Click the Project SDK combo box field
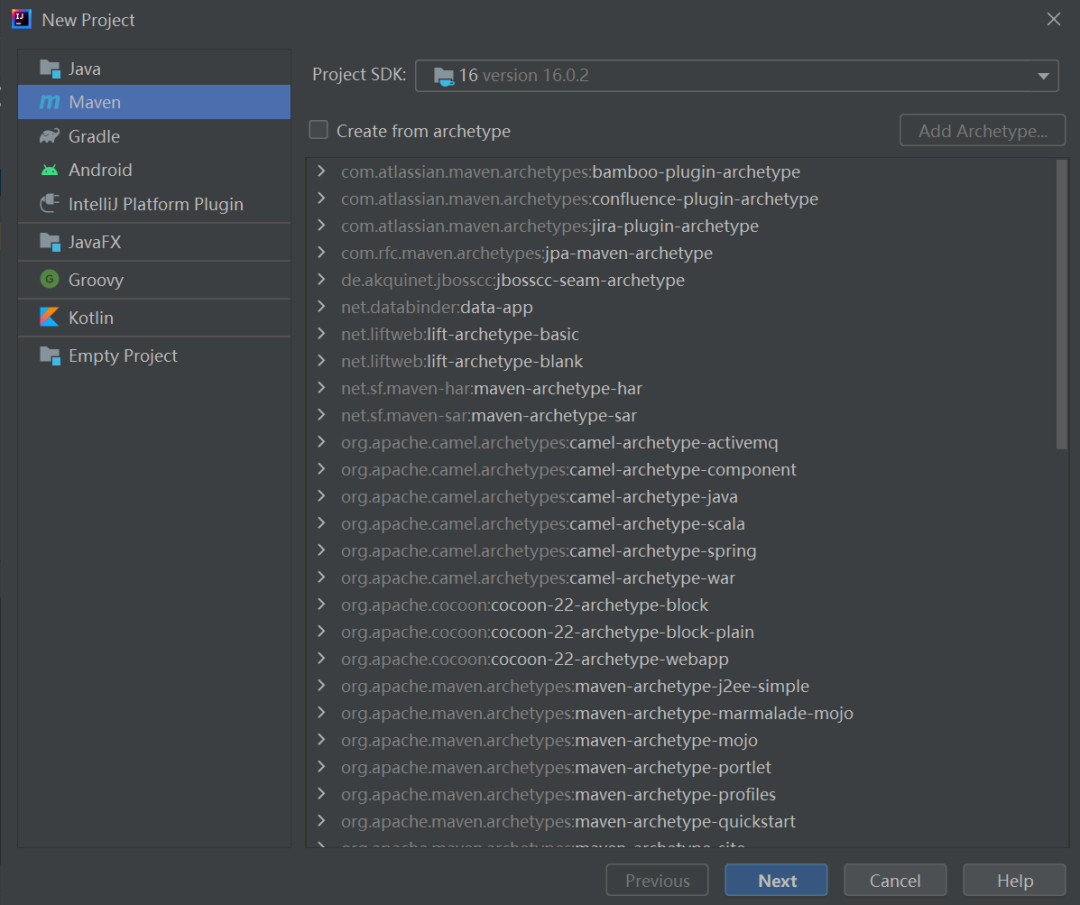Viewport: 1080px width, 905px height. 736,76
